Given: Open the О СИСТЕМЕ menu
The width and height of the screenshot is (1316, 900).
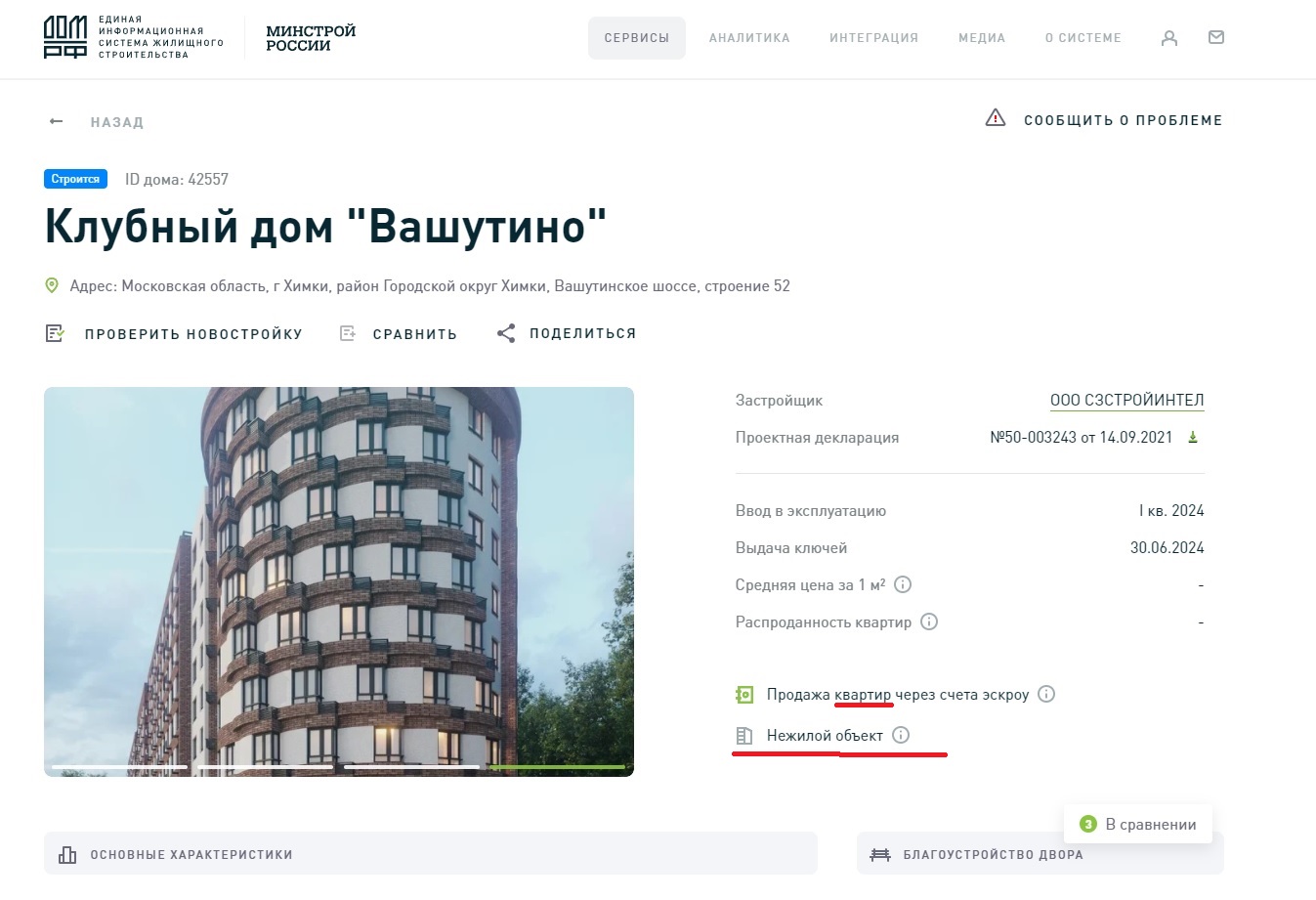Looking at the screenshot, I should pos(1083,38).
